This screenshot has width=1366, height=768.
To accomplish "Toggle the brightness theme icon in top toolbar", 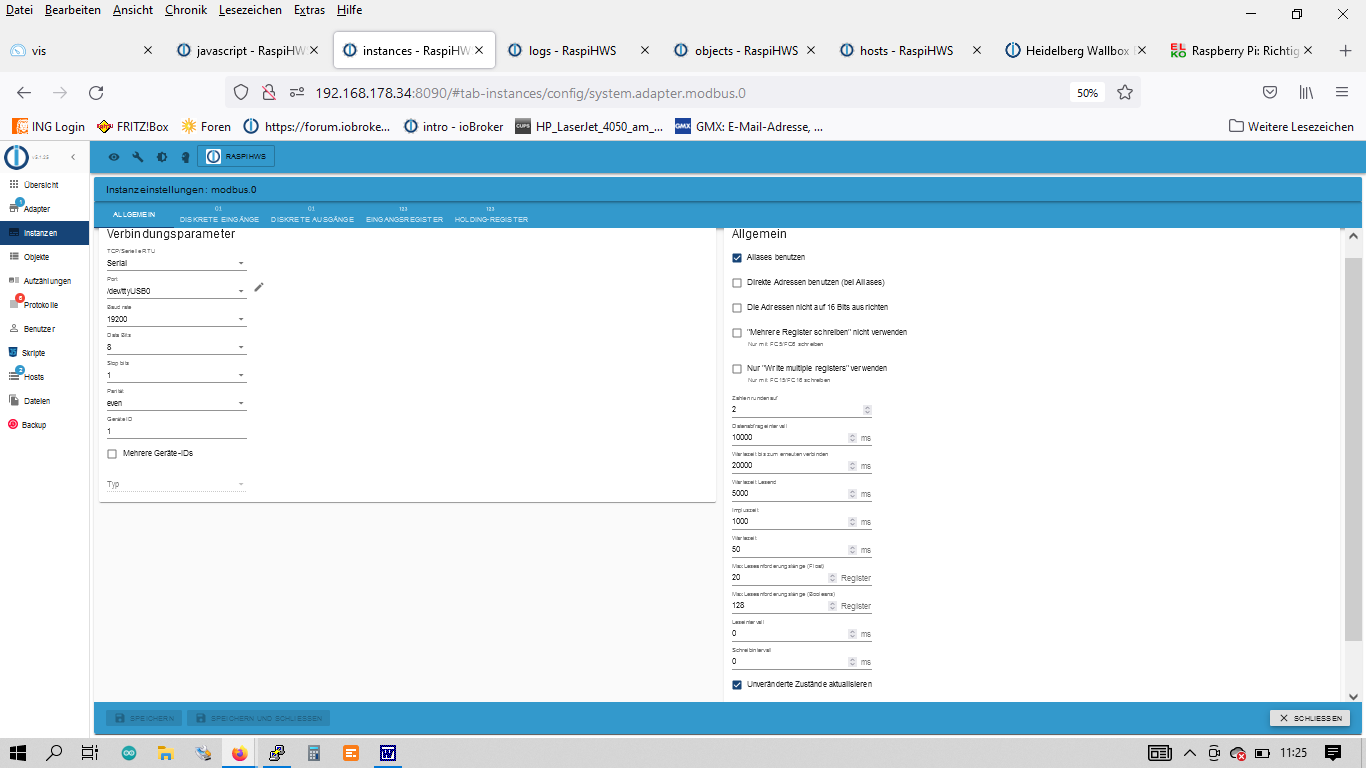I will 162,157.
